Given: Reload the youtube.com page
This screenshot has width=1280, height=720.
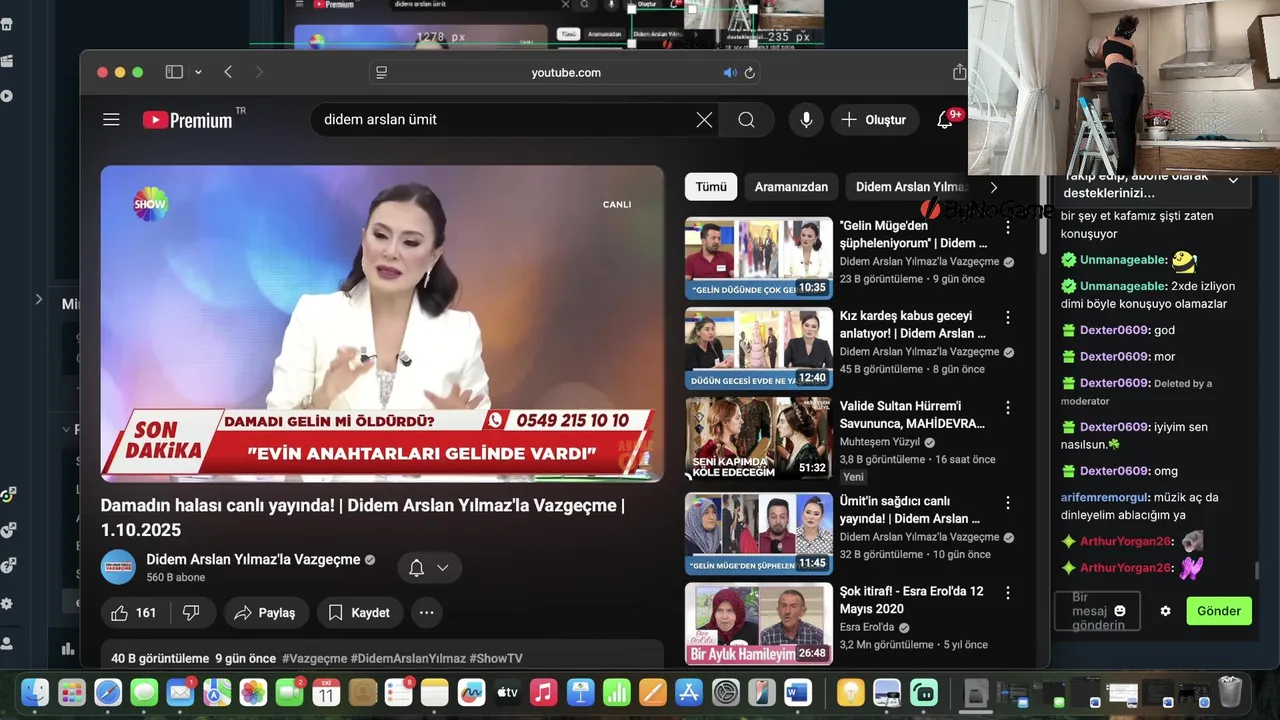Looking at the screenshot, I should click(750, 73).
